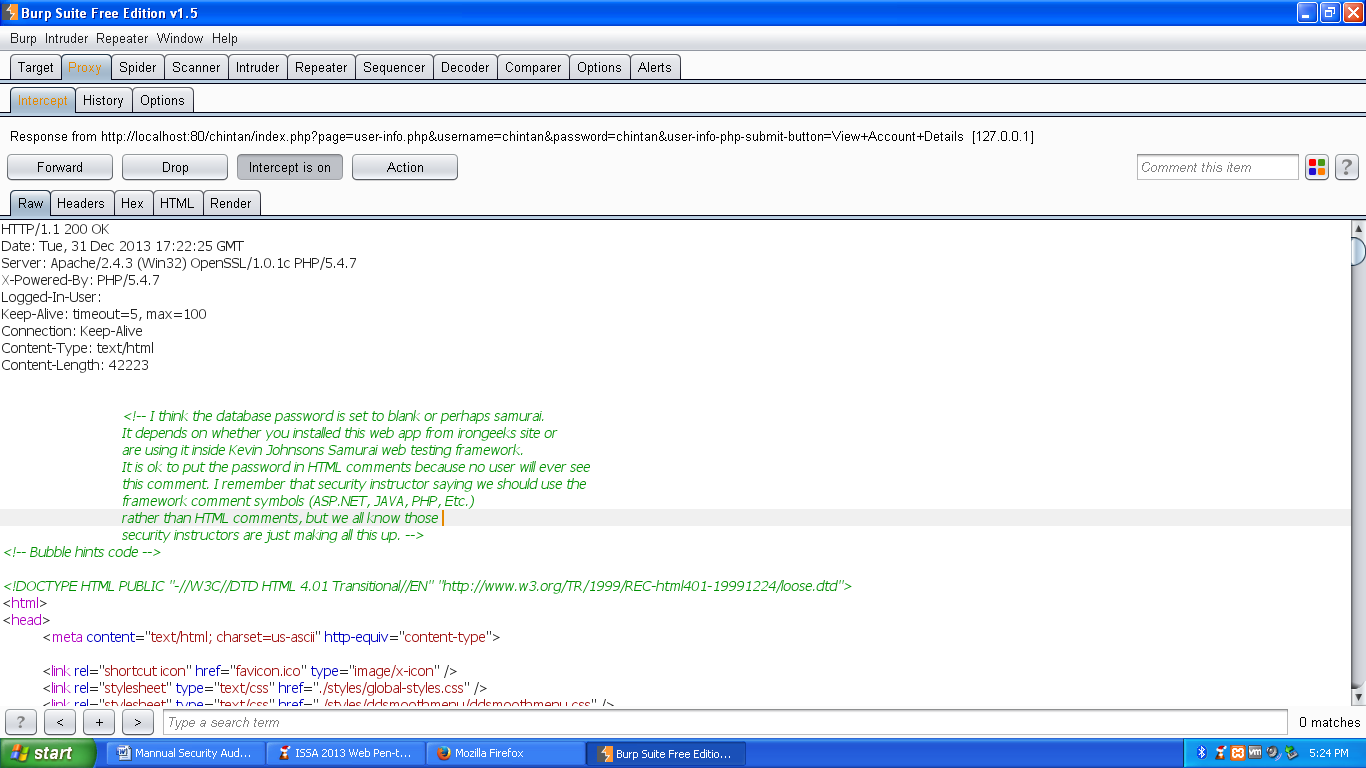Screen dimensions: 1366x768
Task: Click the Logged-In-User: header line
Action: click(x=51, y=297)
